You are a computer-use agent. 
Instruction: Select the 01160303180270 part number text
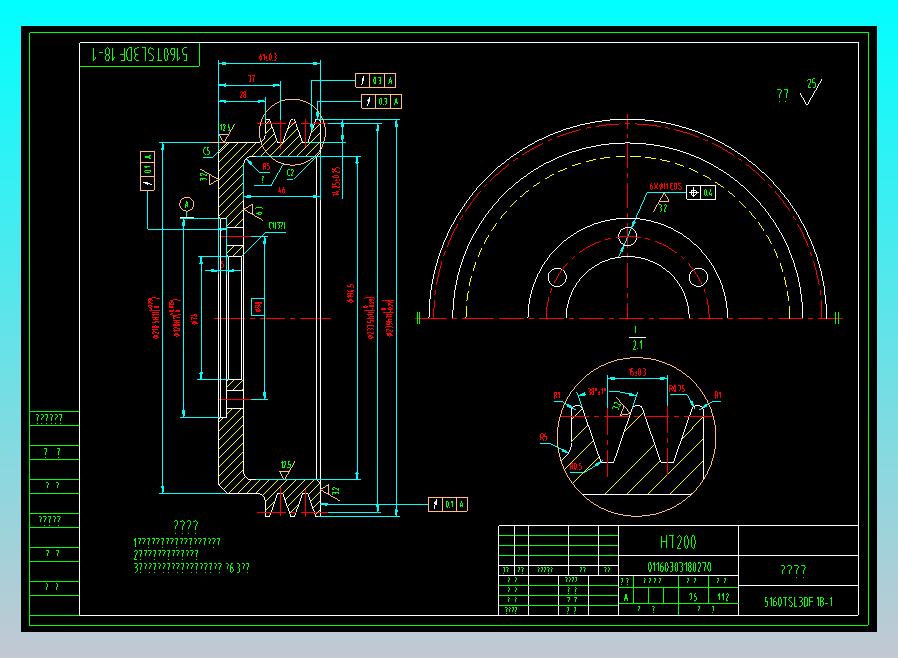click(x=679, y=567)
